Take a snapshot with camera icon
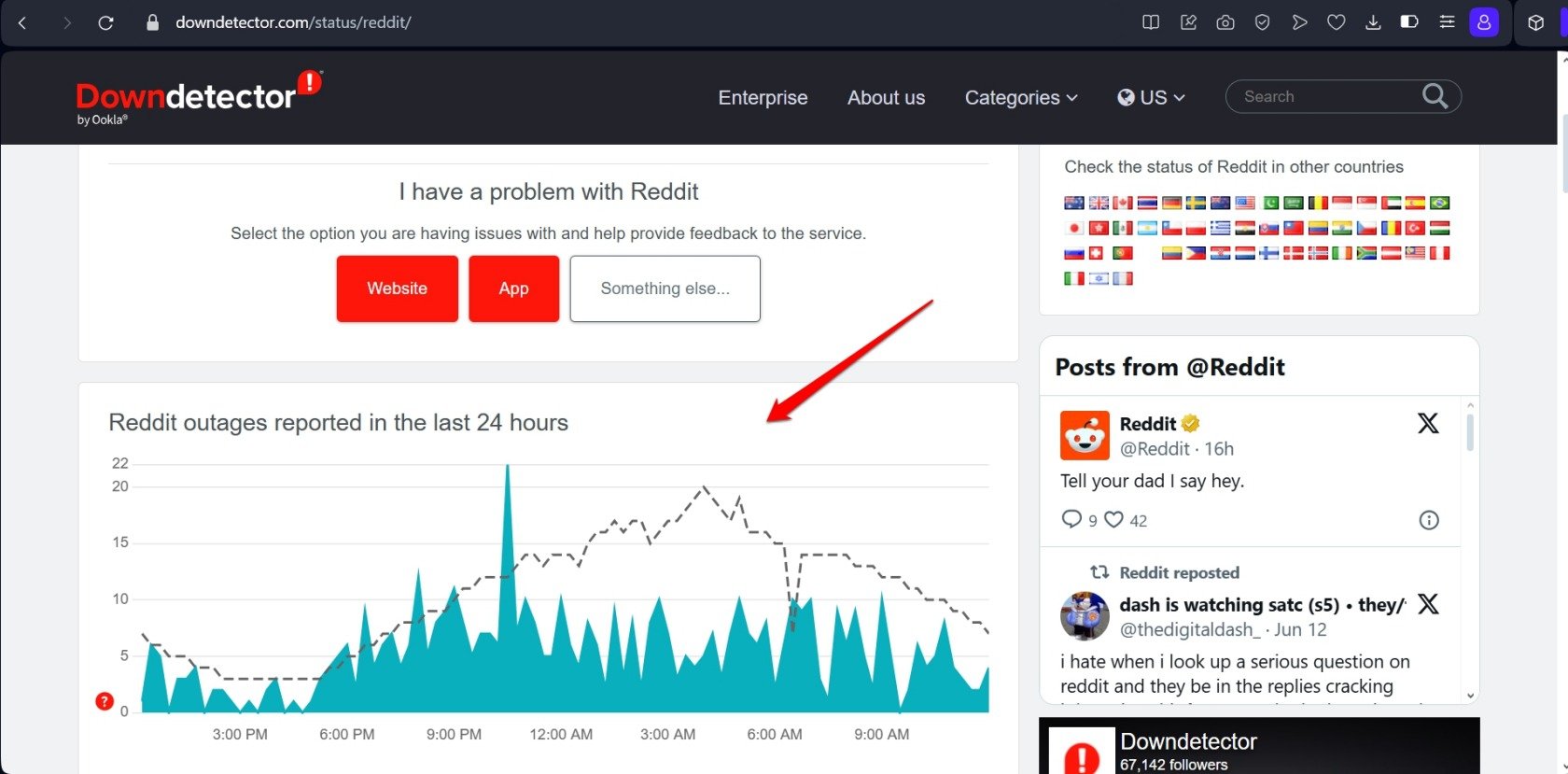Screen dimensions: 1568x774 [x=1225, y=22]
